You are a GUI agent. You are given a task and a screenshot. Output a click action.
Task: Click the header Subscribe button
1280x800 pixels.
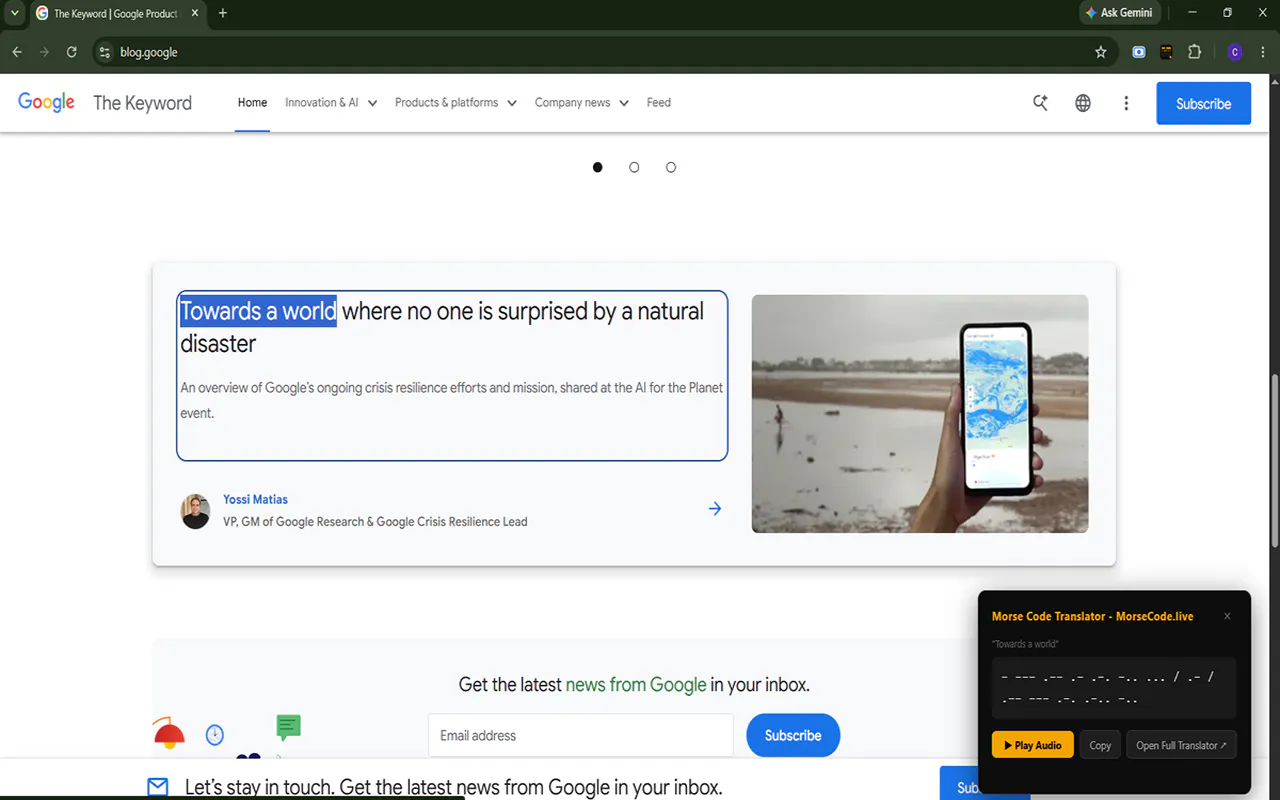pos(1203,103)
